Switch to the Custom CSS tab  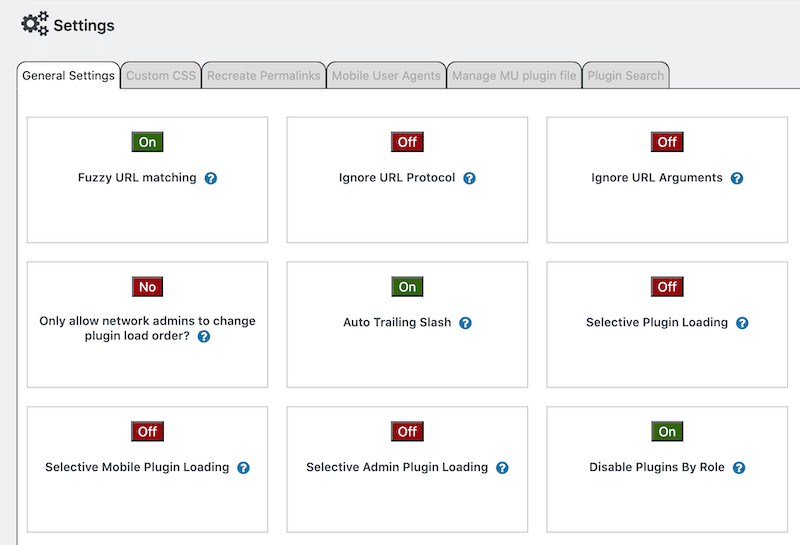(161, 76)
